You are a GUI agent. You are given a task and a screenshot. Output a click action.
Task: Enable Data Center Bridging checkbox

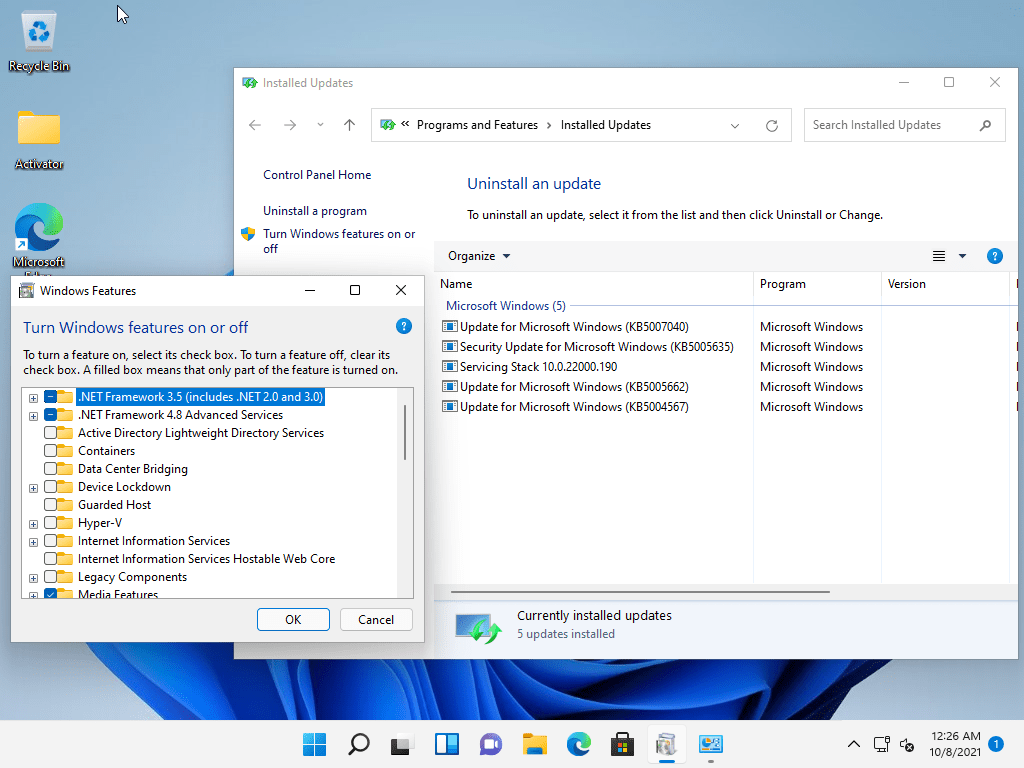50,468
